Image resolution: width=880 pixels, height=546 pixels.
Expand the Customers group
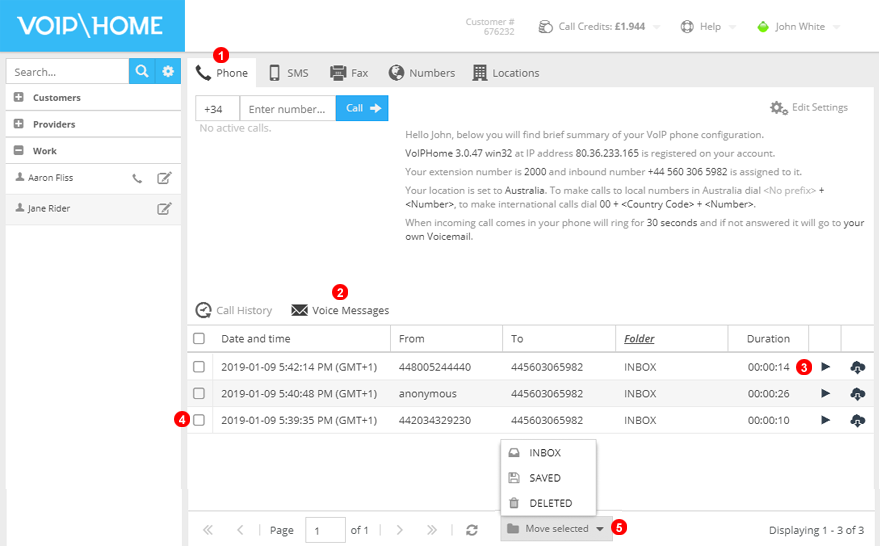pos(19,98)
